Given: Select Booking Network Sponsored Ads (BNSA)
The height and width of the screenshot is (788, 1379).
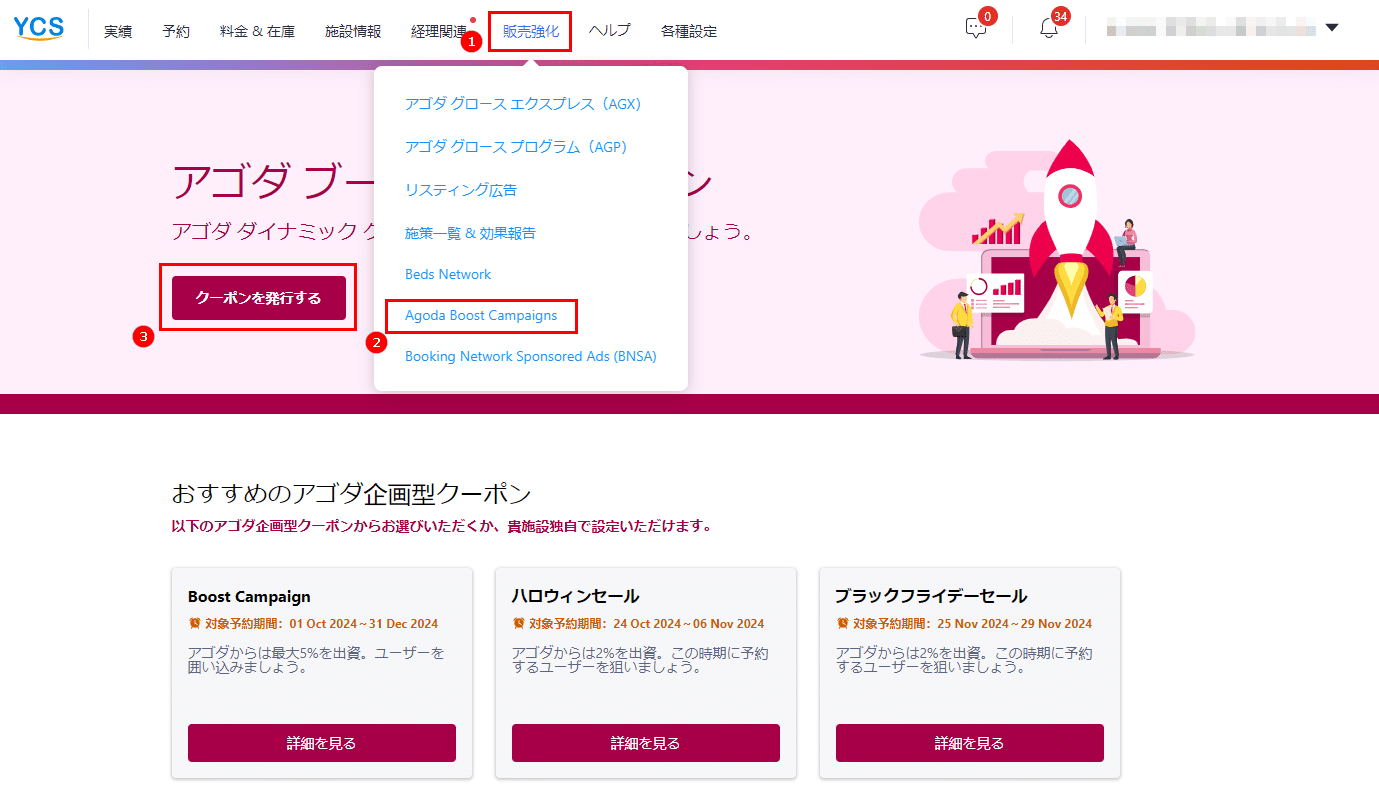Looking at the screenshot, I should (x=531, y=356).
